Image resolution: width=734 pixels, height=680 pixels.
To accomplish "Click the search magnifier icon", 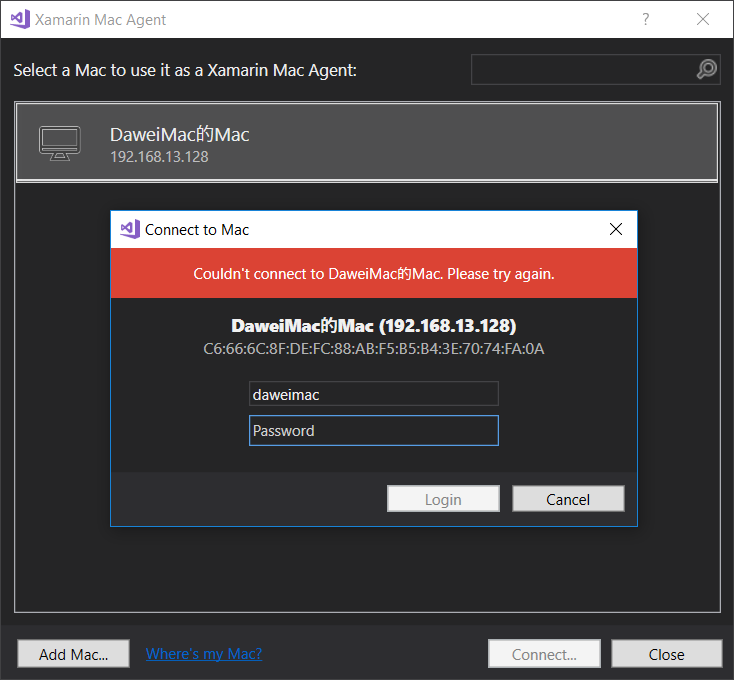I will point(706,69).
